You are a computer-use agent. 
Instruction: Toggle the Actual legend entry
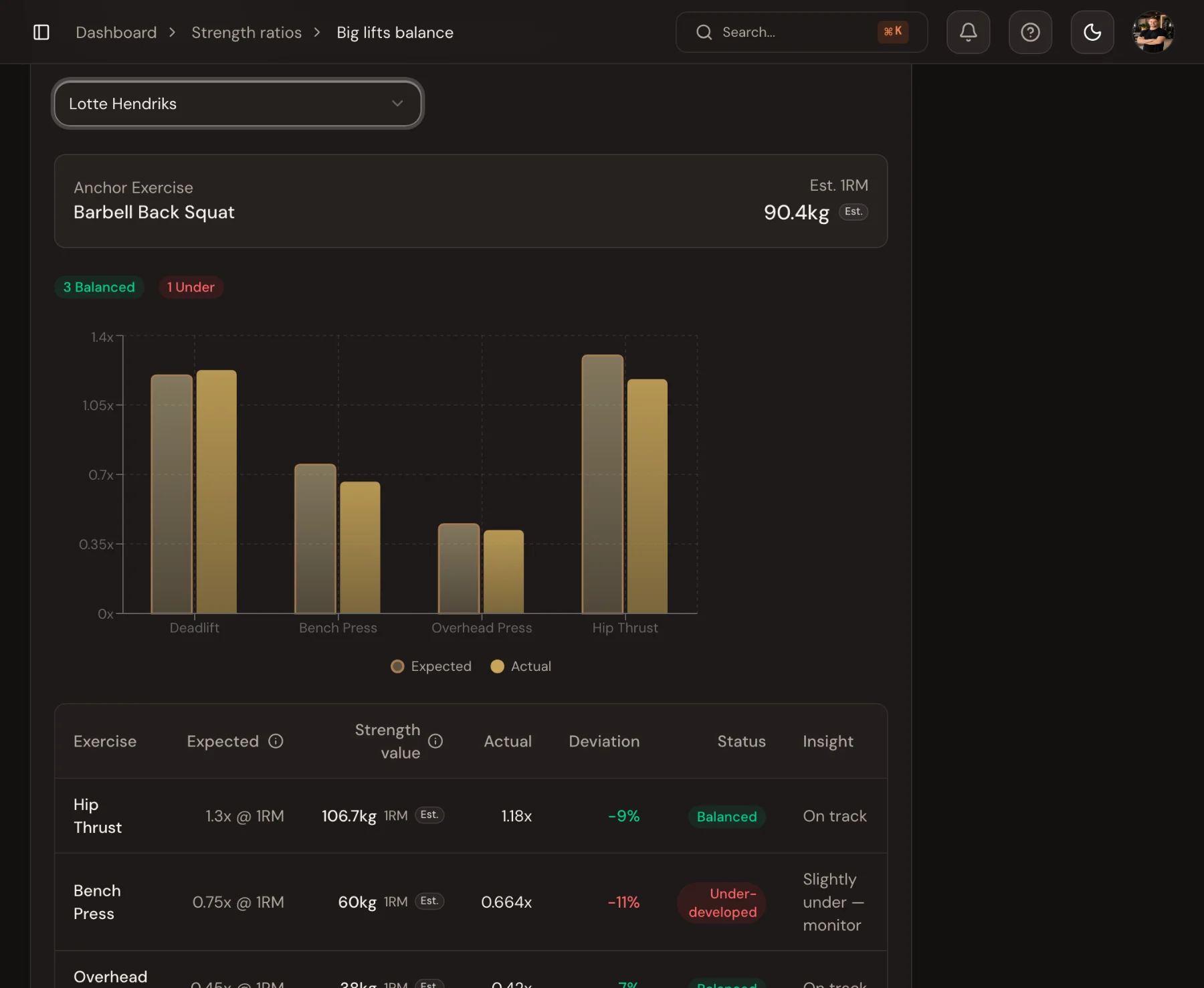(x=521, y=666)
